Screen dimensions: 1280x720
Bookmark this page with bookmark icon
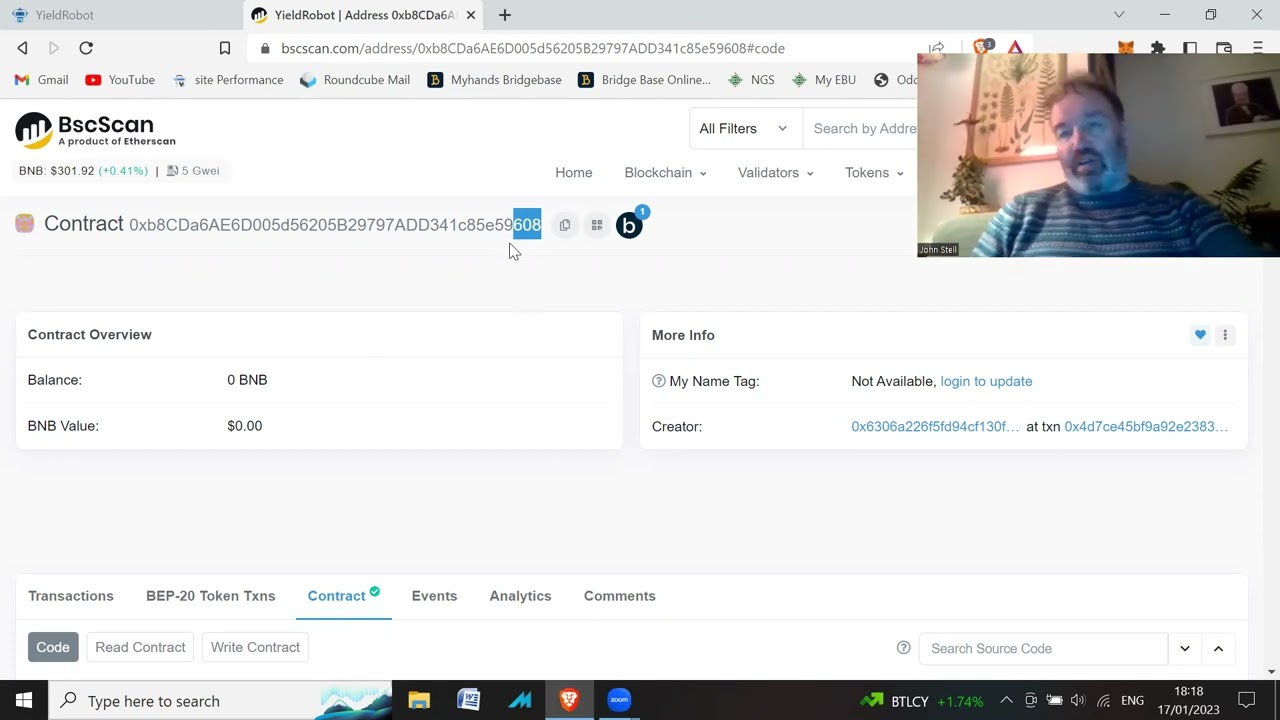tap(225, 48)
